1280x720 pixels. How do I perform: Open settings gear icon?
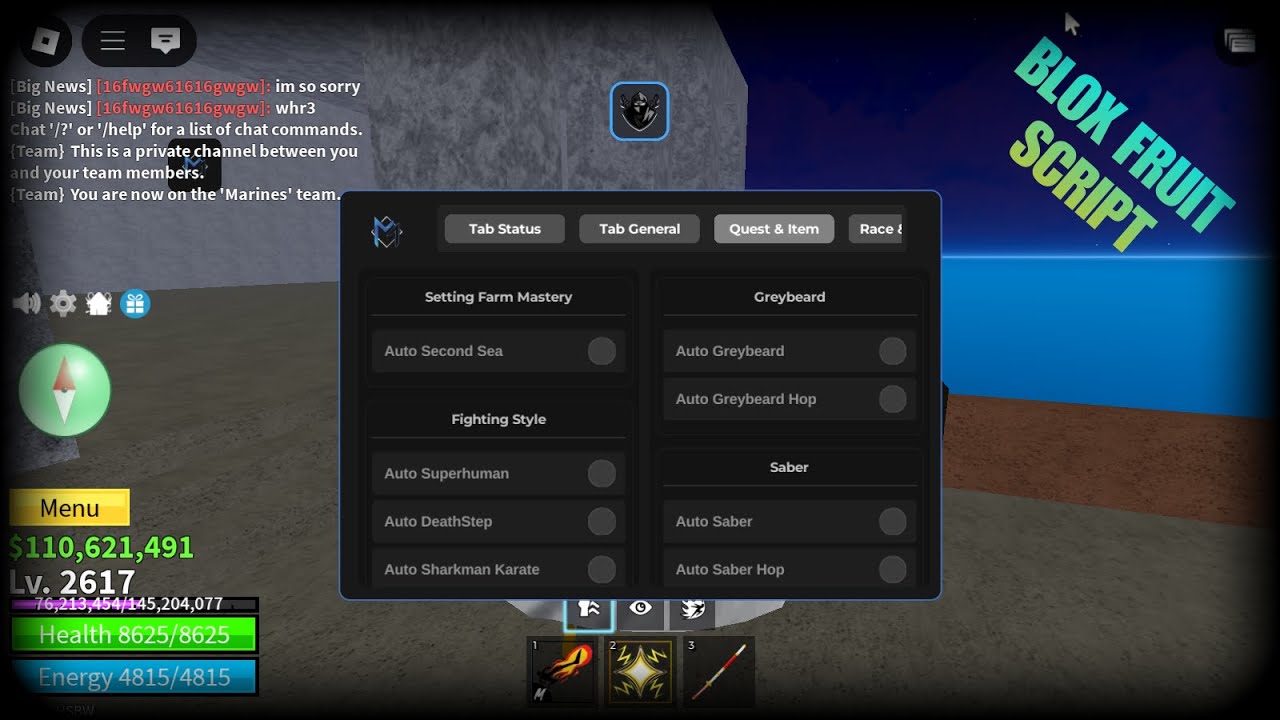click(63, 303)
